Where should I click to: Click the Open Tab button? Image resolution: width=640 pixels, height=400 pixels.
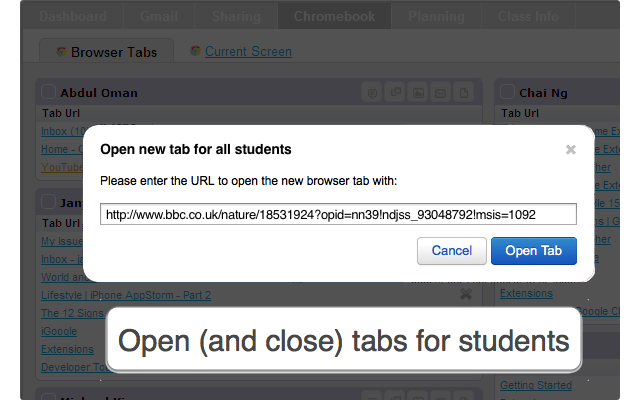[534, 251]
